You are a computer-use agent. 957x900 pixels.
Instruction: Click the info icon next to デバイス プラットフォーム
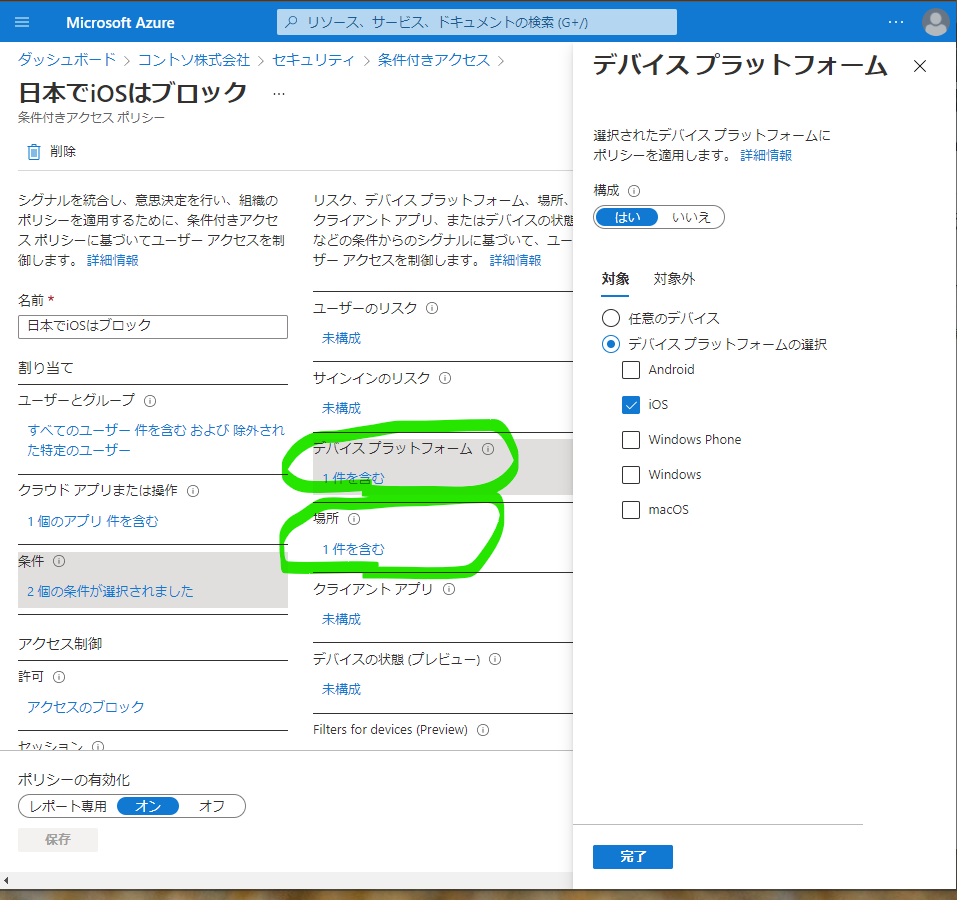pyautogui.click(x=488, y=449)
